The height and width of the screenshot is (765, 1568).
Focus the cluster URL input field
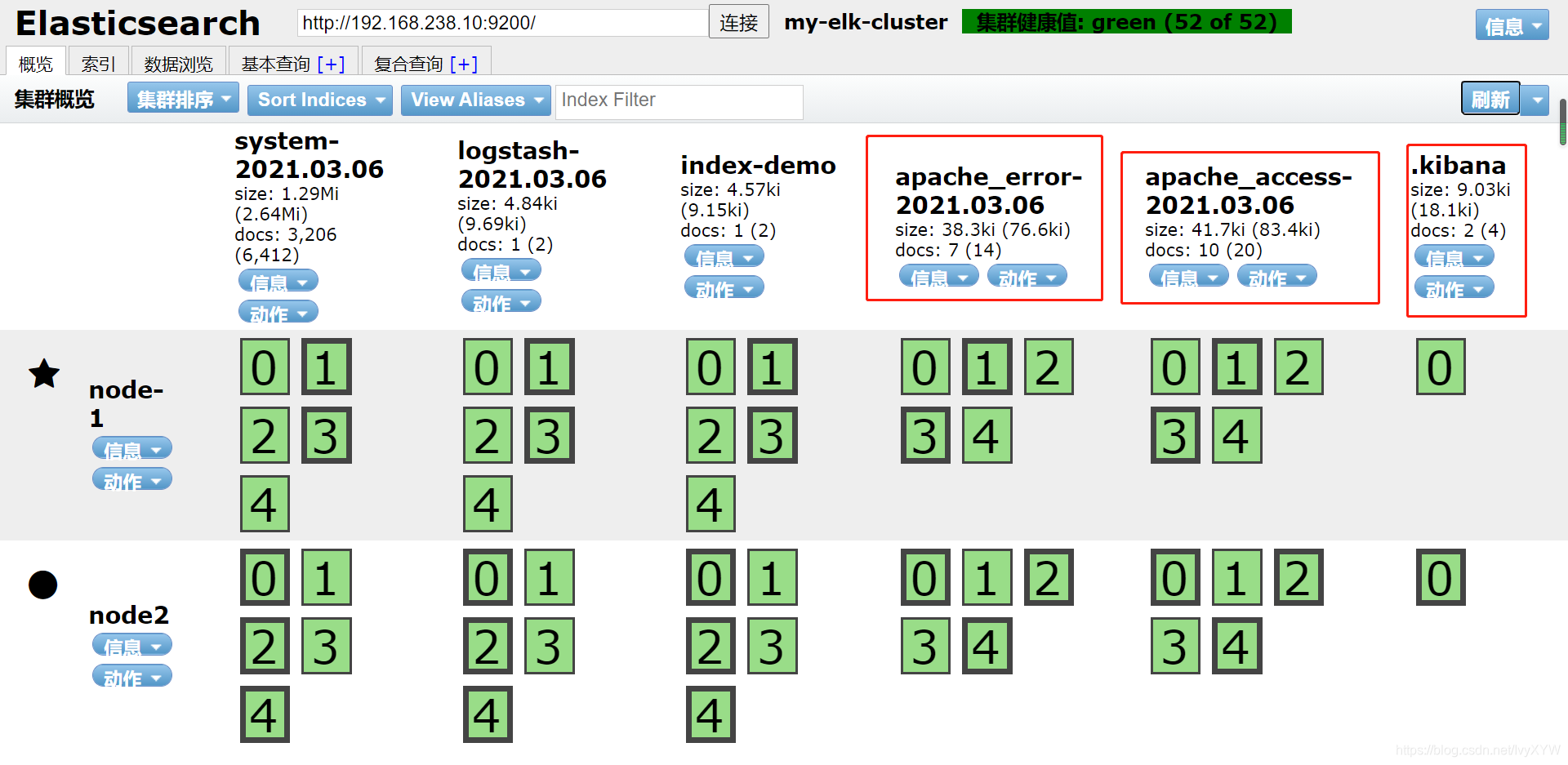click(x=502, y=22)
